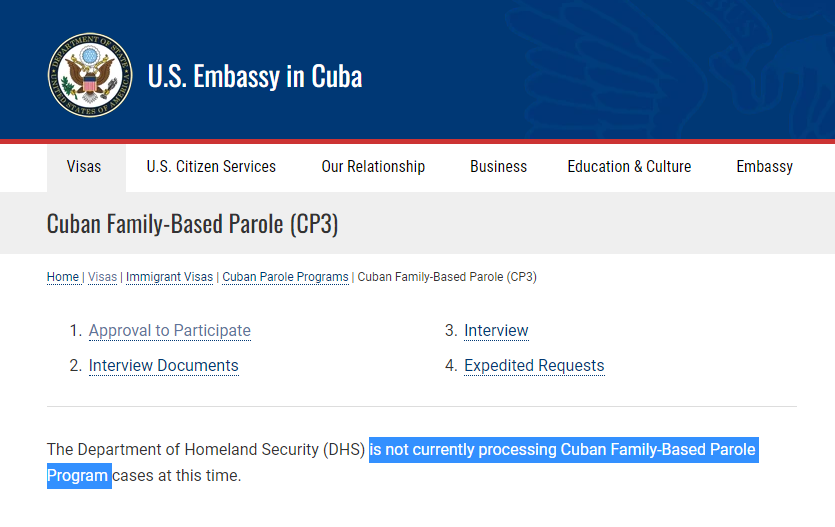
Task: Open the Embassy navigation menu
Action: [x=764, y=167]
